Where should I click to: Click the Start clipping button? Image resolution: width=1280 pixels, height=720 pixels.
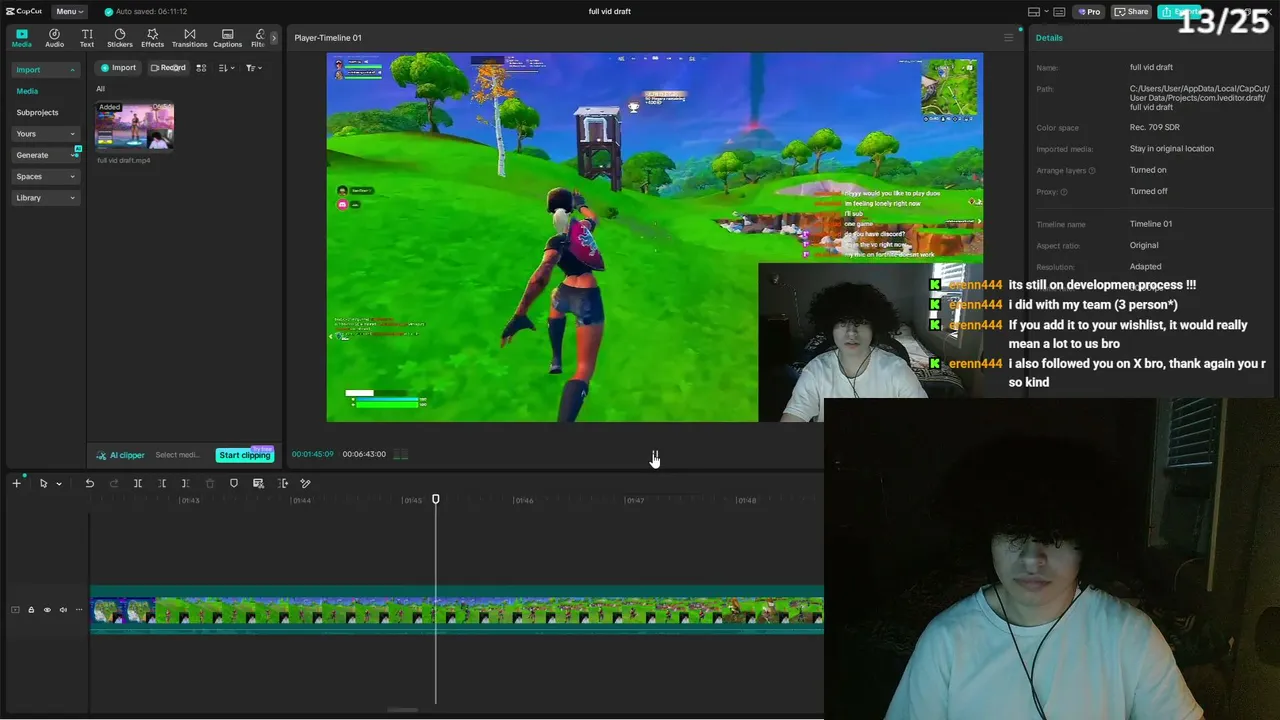[245, 455]
